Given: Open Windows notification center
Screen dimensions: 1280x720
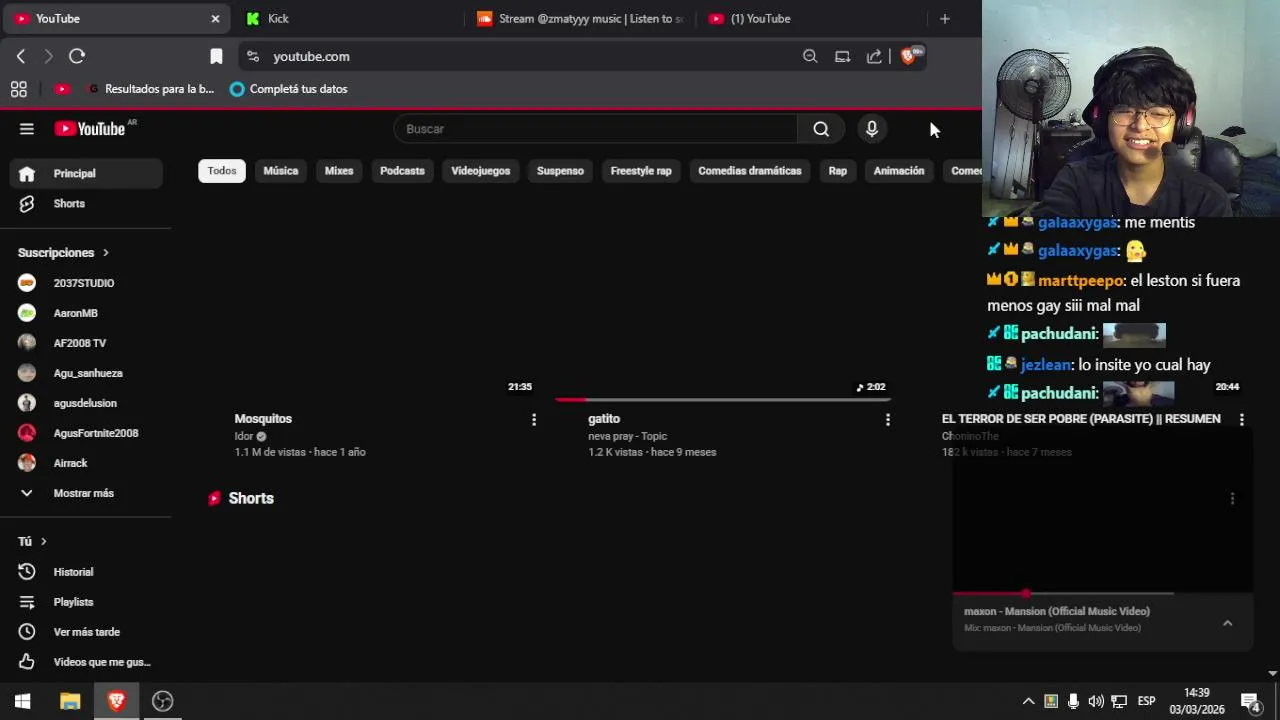Looking at the screenshot, I should pyautogui.click(x=1251, y=702).
